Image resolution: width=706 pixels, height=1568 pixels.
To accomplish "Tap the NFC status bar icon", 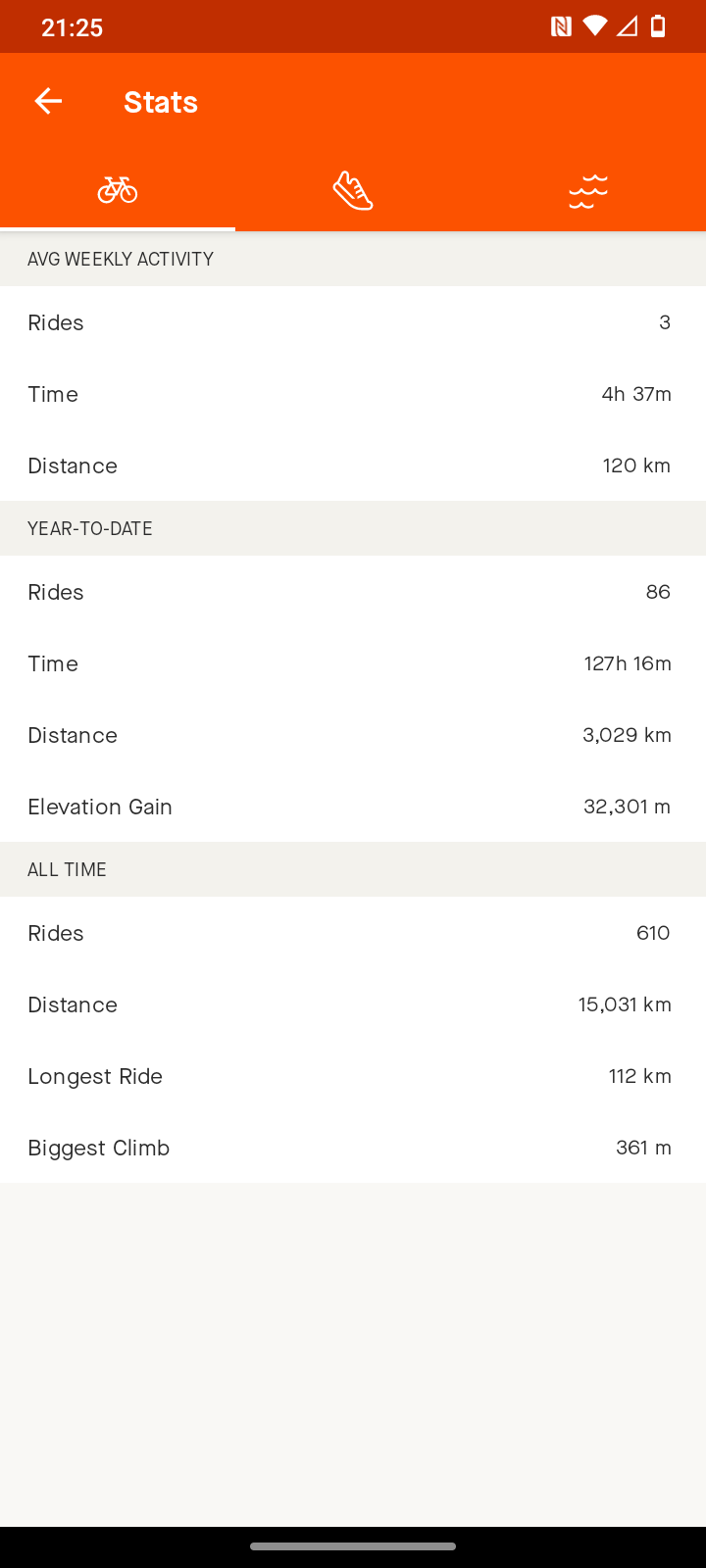I will pyautogui.click(x=561, y=26).
